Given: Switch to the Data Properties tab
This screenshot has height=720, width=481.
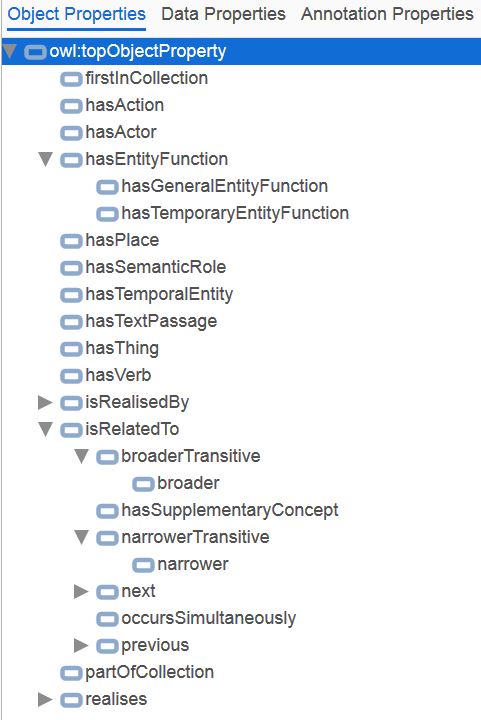Looking at the screenshot, I should coord(224,14).
